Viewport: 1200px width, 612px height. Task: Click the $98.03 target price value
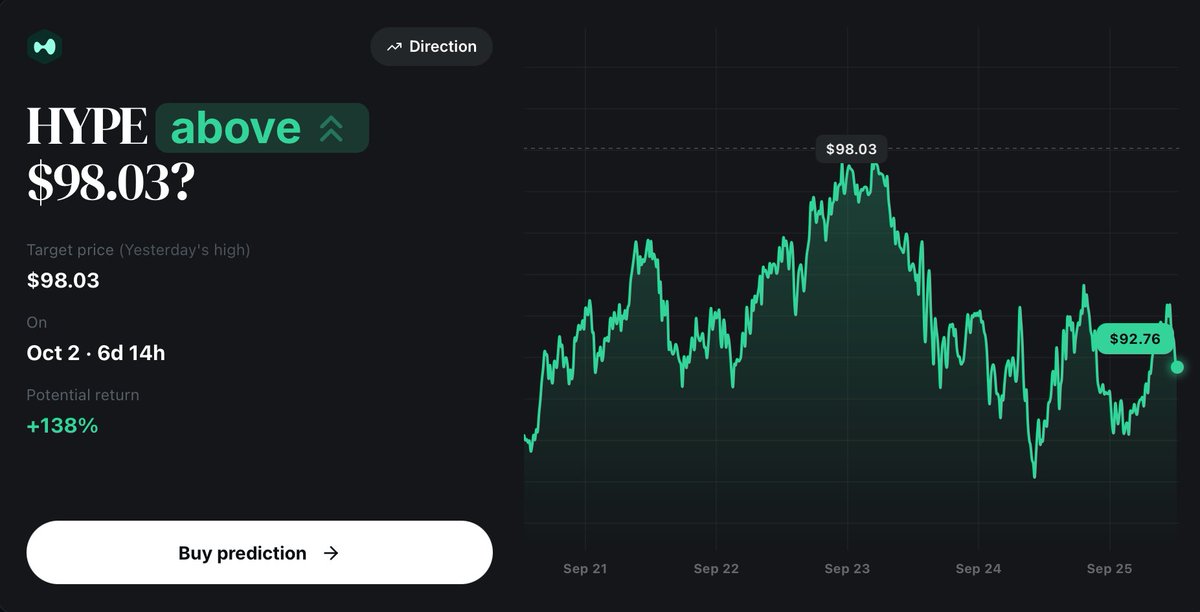click(x=63, y=280)
